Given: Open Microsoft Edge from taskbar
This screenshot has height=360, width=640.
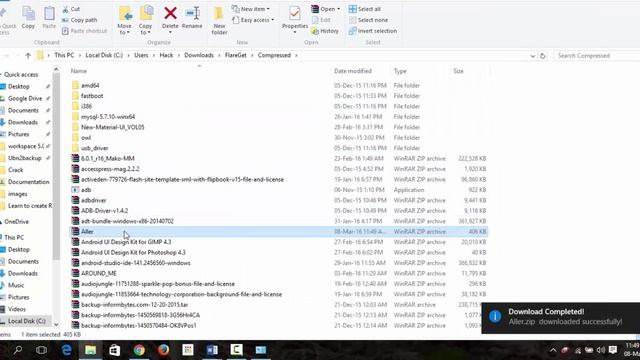Looking at the screenshot, I should coord(66,350).
